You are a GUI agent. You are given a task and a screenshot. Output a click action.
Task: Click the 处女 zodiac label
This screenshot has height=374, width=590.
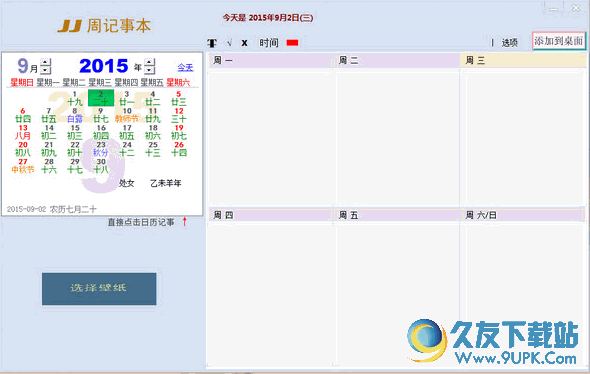(126, 183)
